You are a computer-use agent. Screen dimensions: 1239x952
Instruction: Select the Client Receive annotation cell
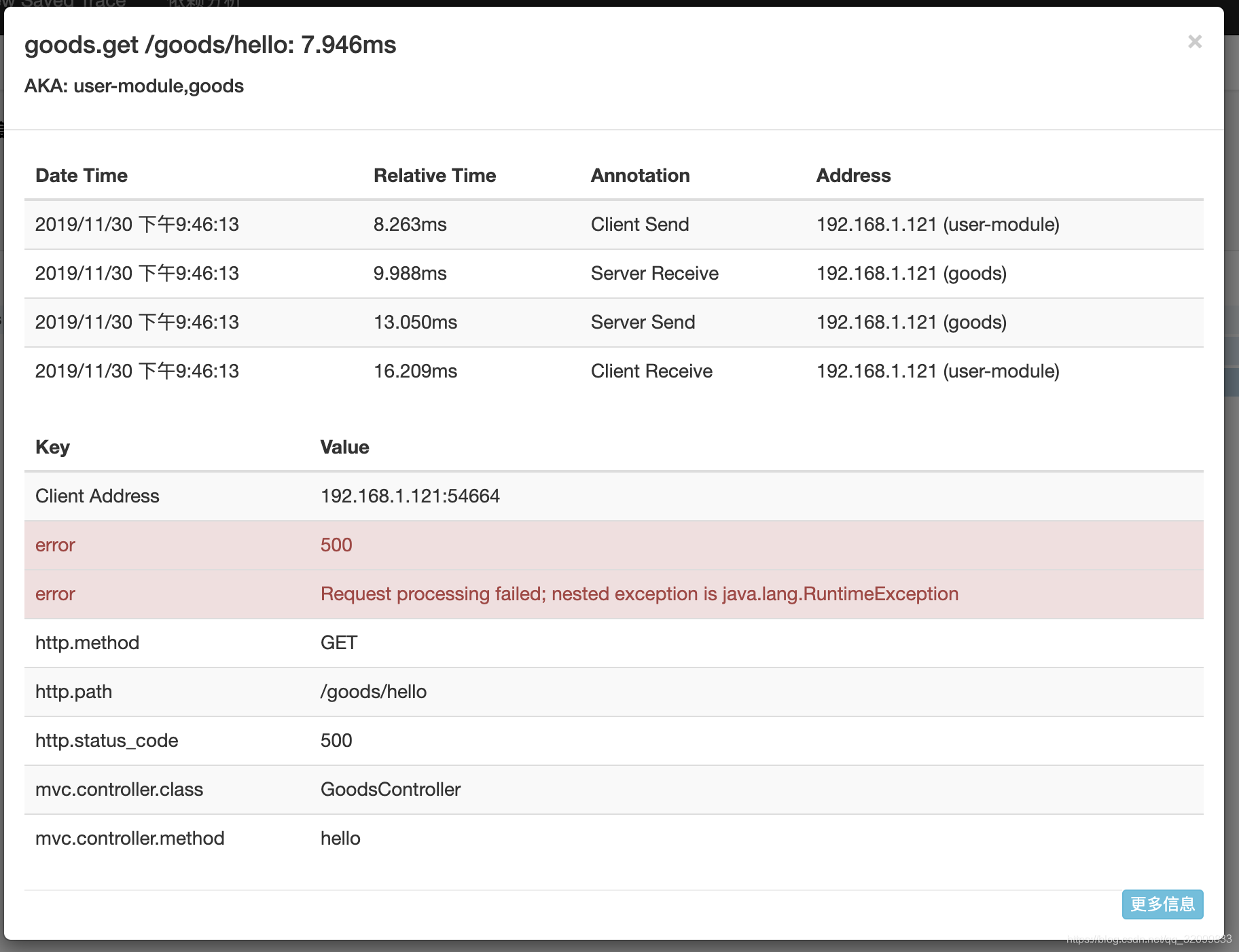651,371
